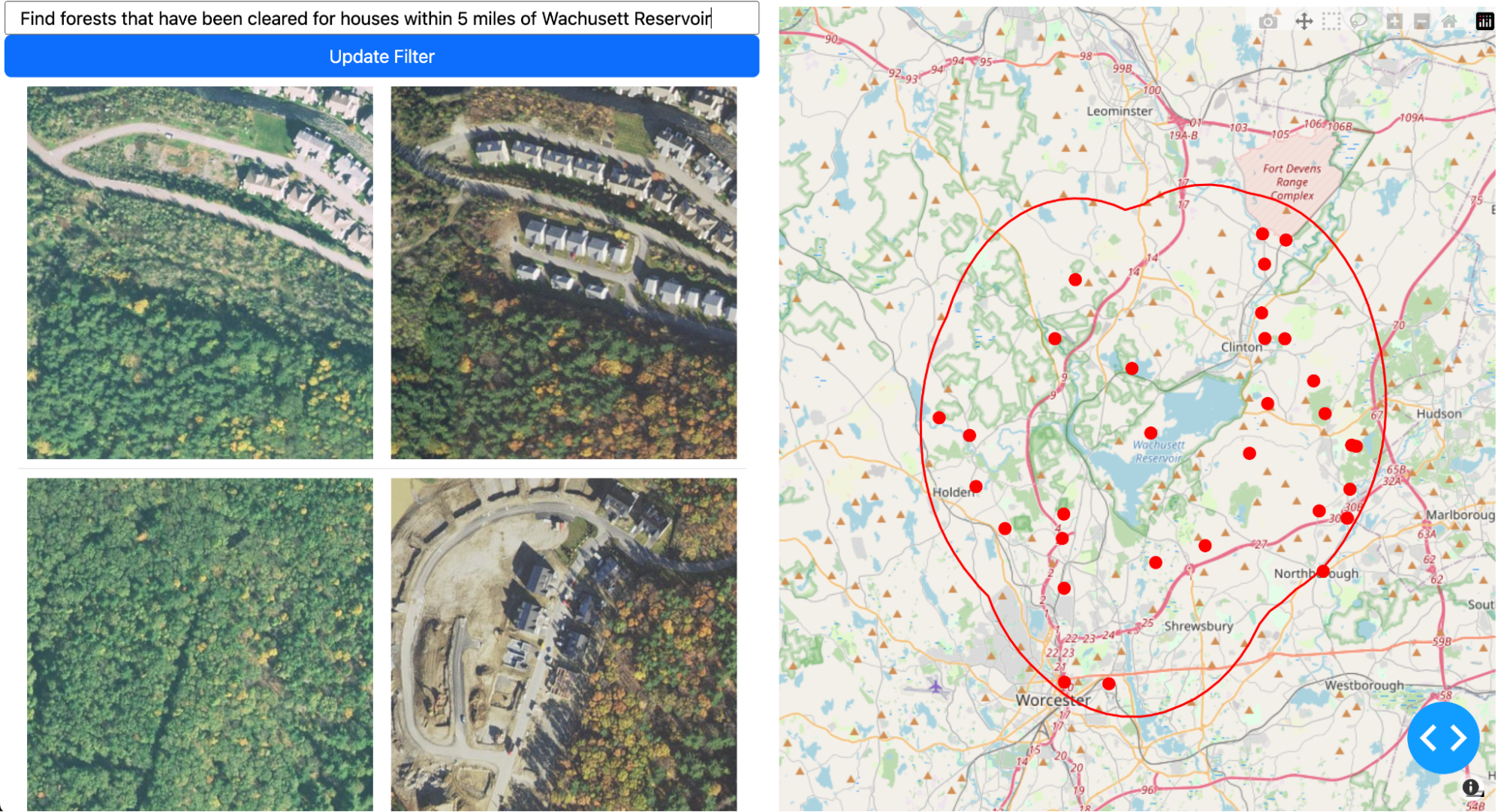Open the top-right aerial rowhouses image
The width and height of the screenshot is (1501, 812).
pyautogui.click(x=563, y=272)
